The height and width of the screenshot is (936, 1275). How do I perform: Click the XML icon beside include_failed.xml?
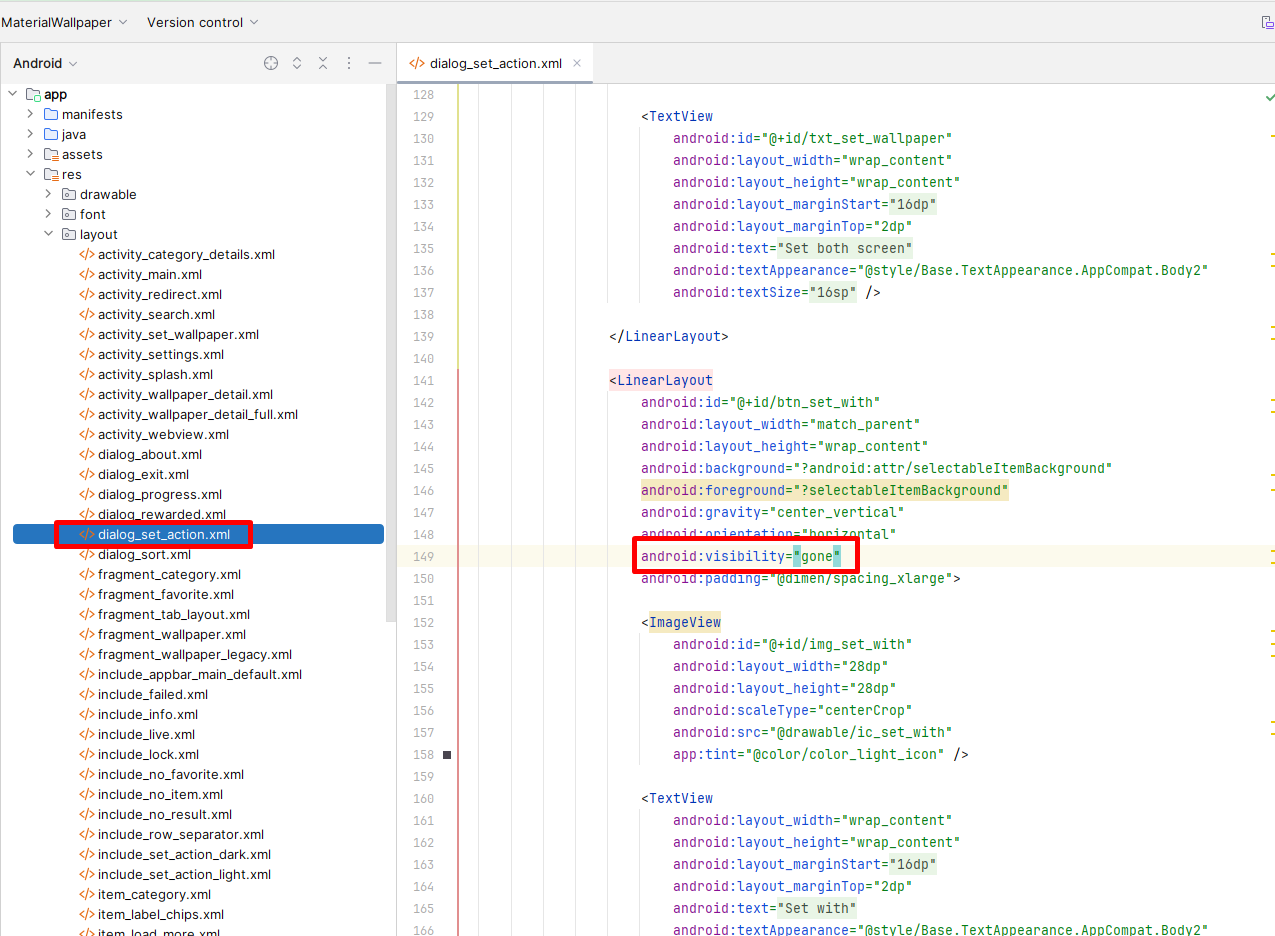pos(87,694)
